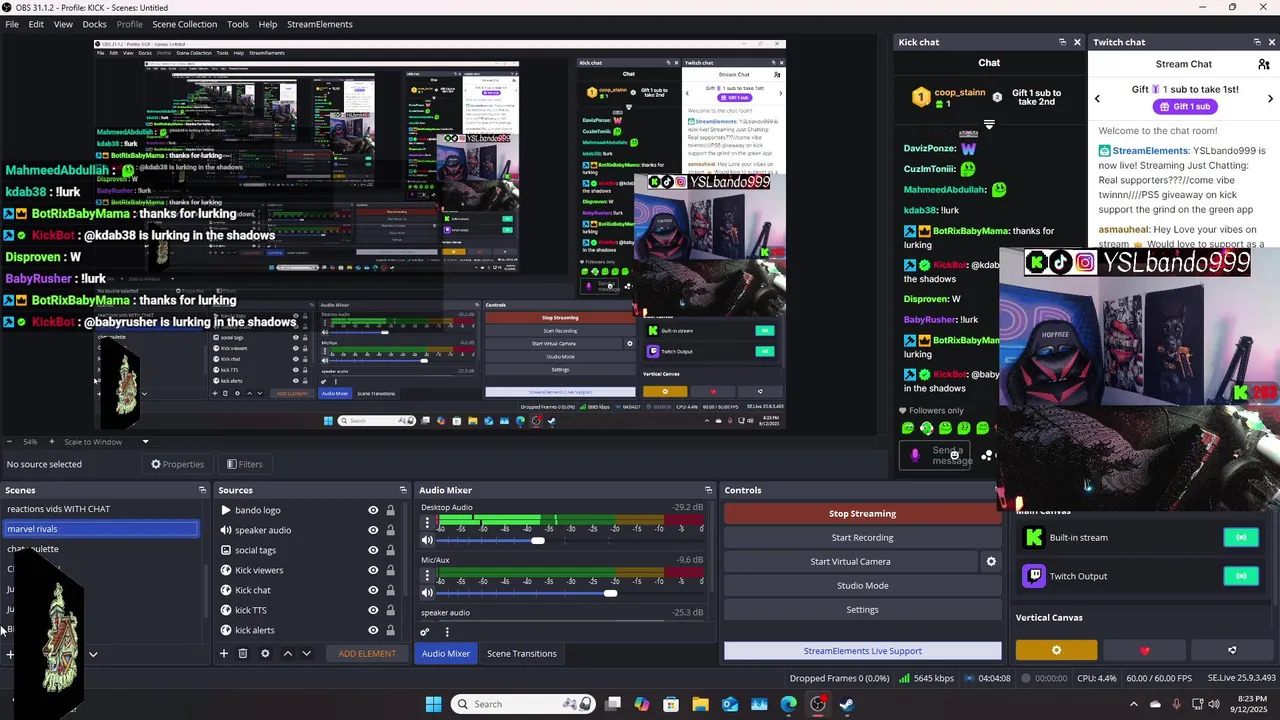
Task: Click the Windows taskbar Search box
Action: tap(524, 704)
